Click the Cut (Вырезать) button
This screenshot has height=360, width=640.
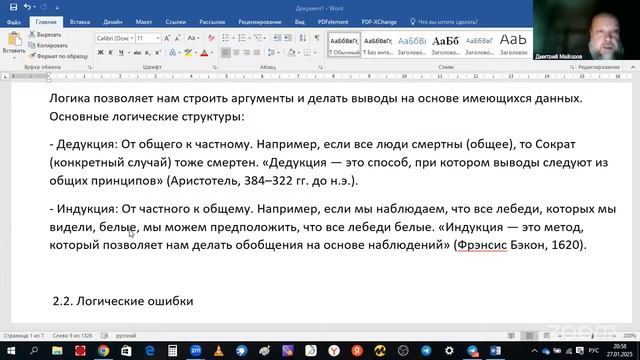(45, 35)
